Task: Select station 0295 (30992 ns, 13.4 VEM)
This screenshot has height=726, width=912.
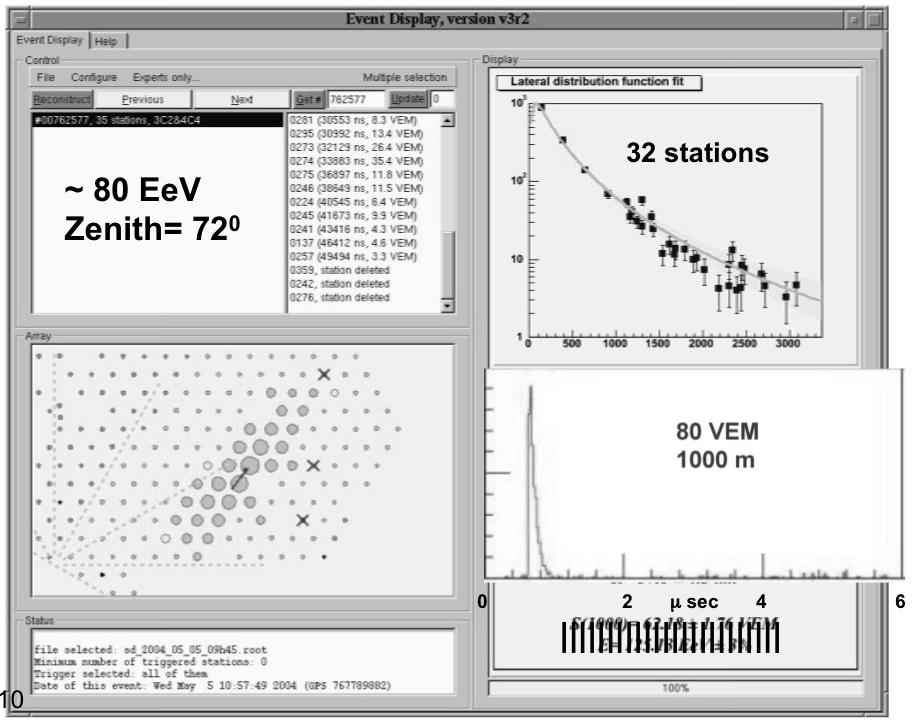Action: (356, 134)
